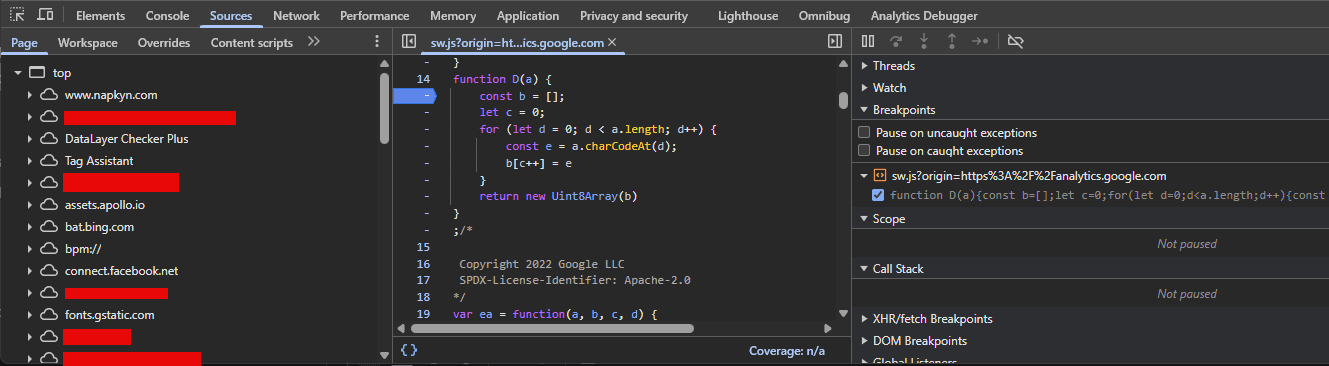This screenshot has height=366, width=1329.
Task: Open the more tabs chevron in navigator
Action: point(313,41)
